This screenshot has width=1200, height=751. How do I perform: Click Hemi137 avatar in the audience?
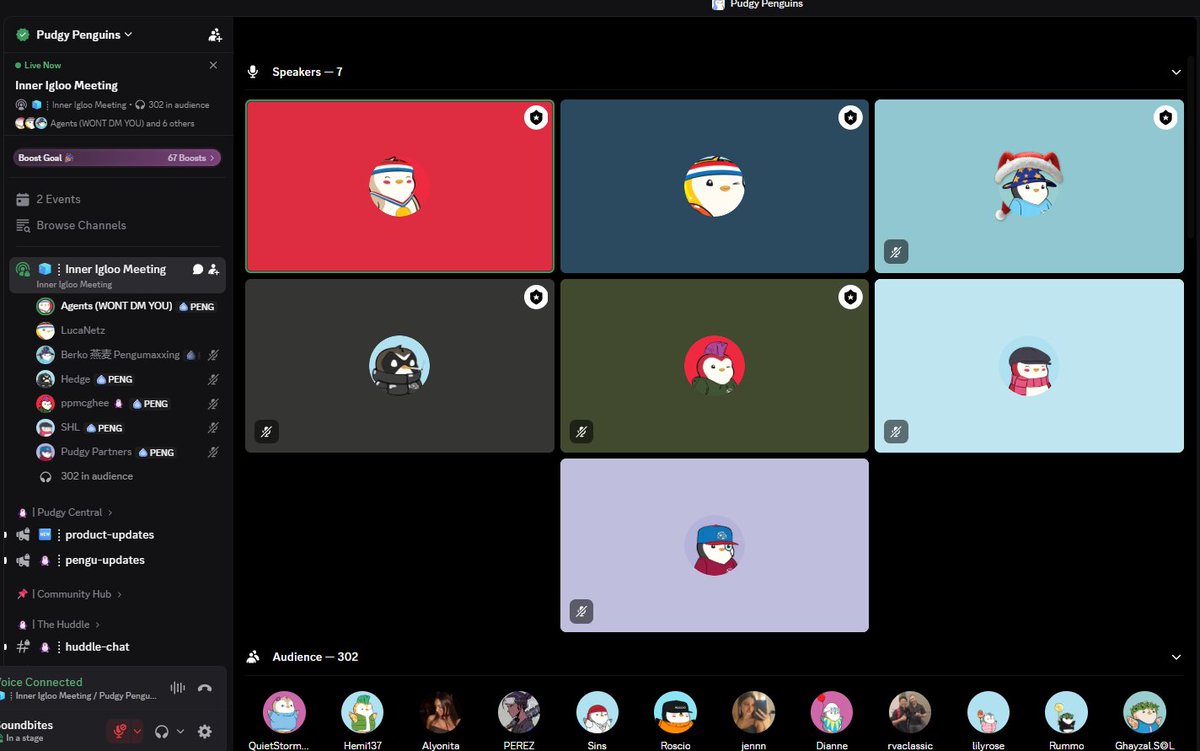coord(362,712)
